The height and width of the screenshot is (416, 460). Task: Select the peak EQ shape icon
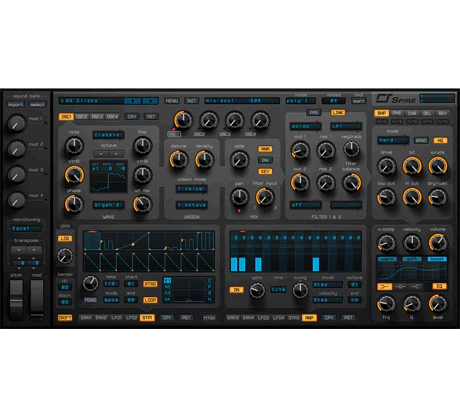tap(400, 286)
